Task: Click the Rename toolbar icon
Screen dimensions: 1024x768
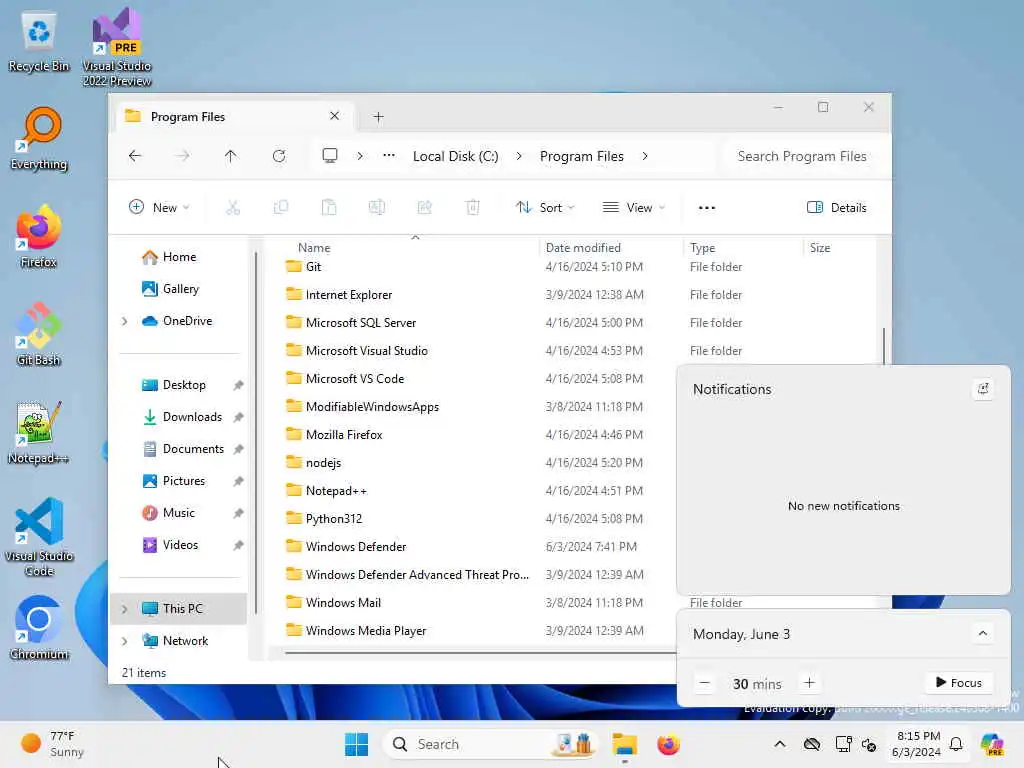Action: 377,208
